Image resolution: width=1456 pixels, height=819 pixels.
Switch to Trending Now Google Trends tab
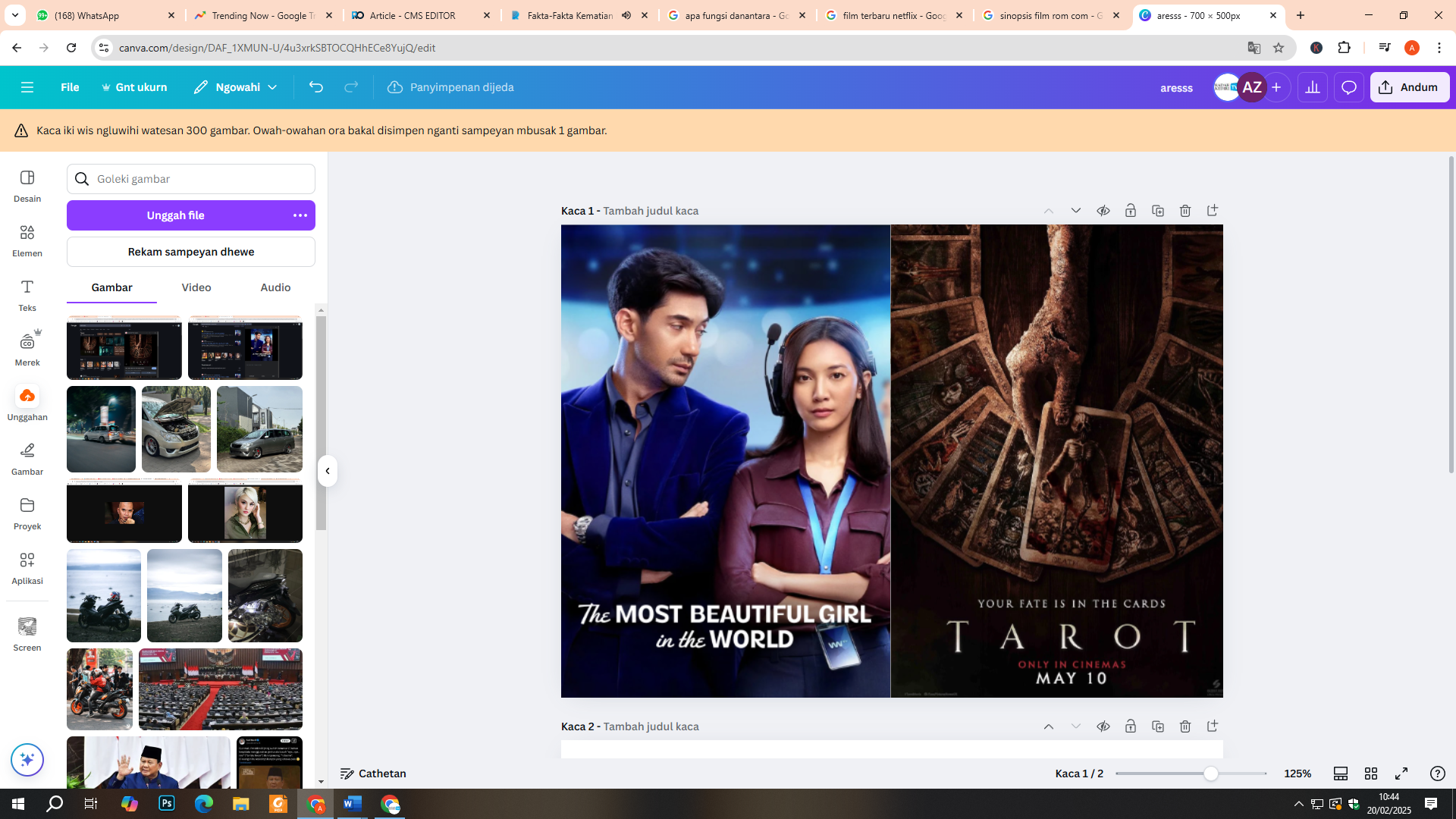click(263, 15)
